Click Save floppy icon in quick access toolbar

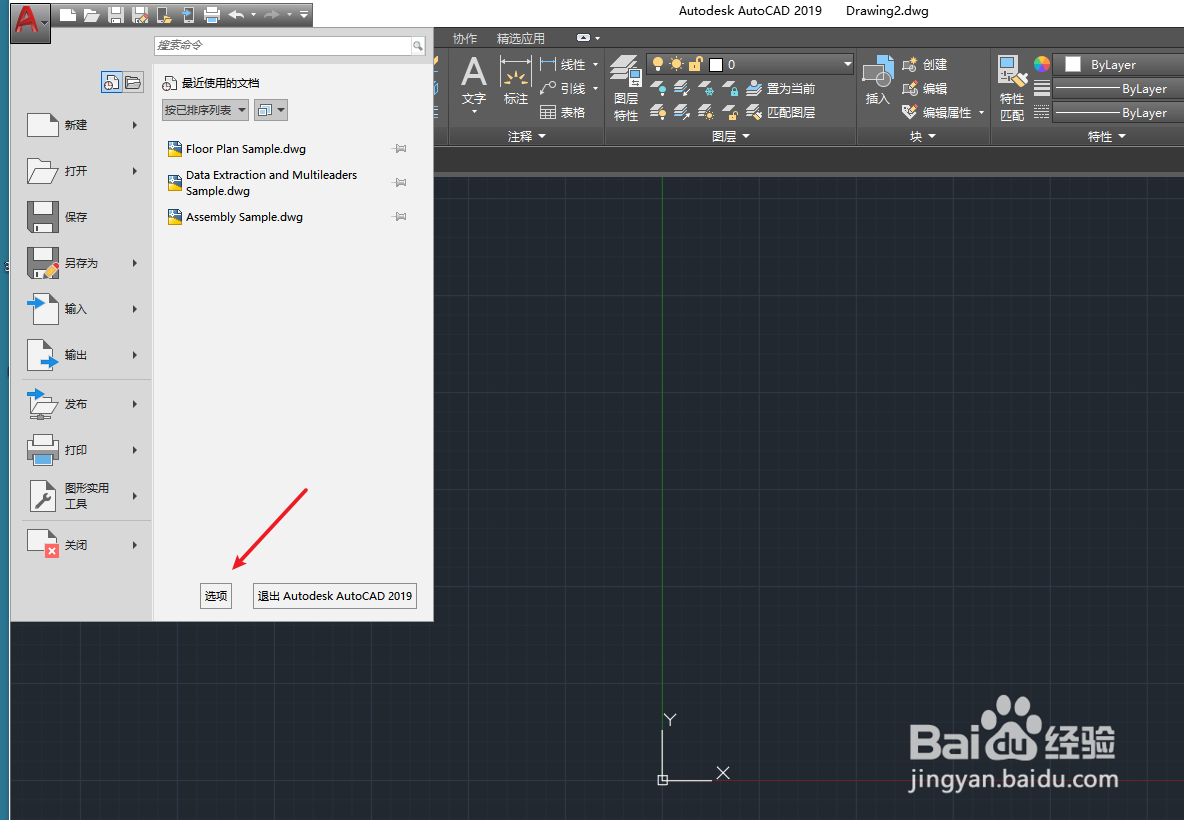(x=116, y=14)
